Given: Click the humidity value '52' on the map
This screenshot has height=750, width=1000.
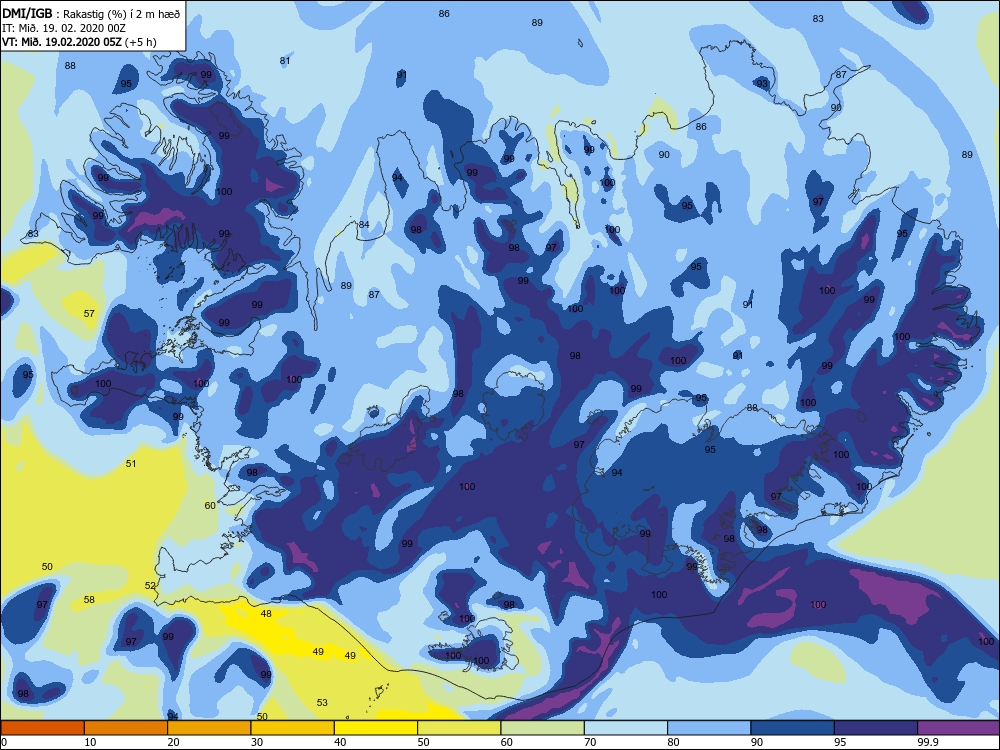Looking at the screenshot, I should [150, 585].
